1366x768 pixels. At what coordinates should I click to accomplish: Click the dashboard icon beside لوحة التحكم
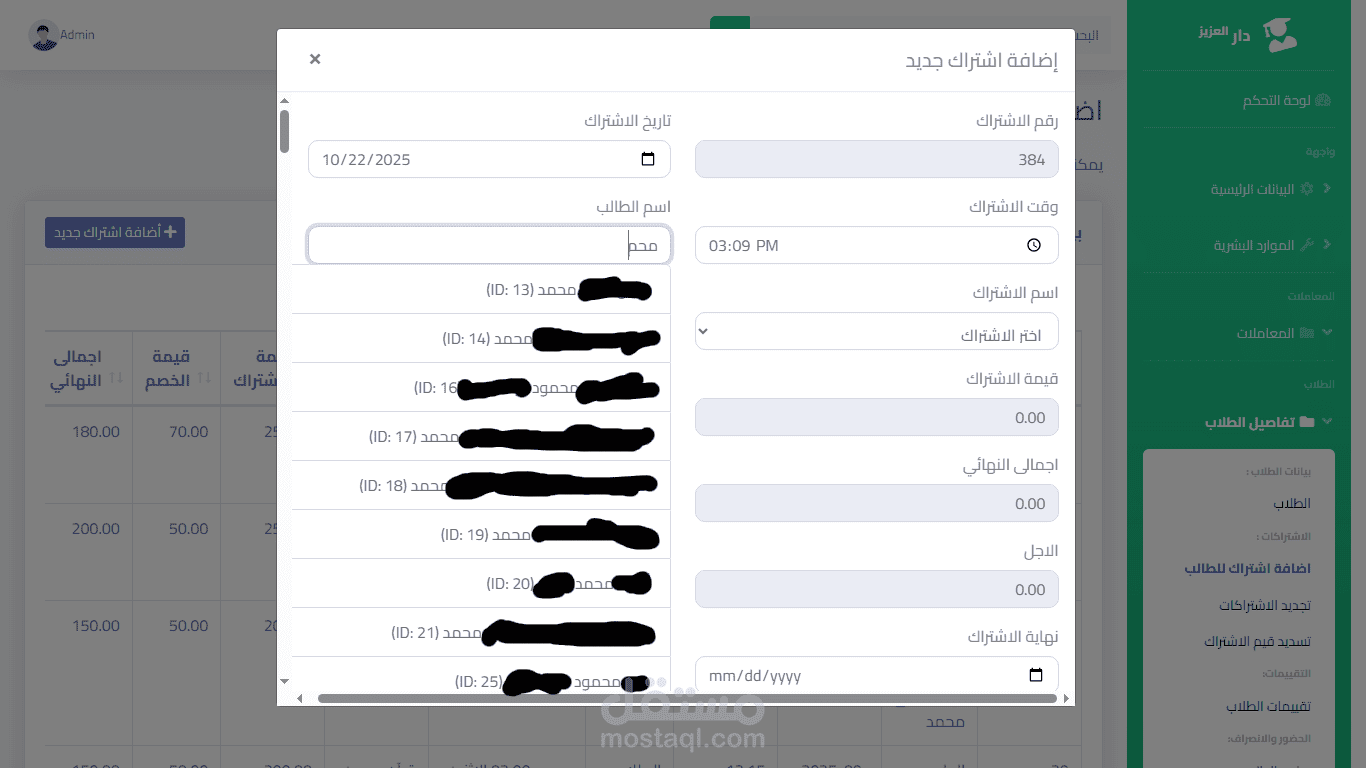pos(1323,100)
